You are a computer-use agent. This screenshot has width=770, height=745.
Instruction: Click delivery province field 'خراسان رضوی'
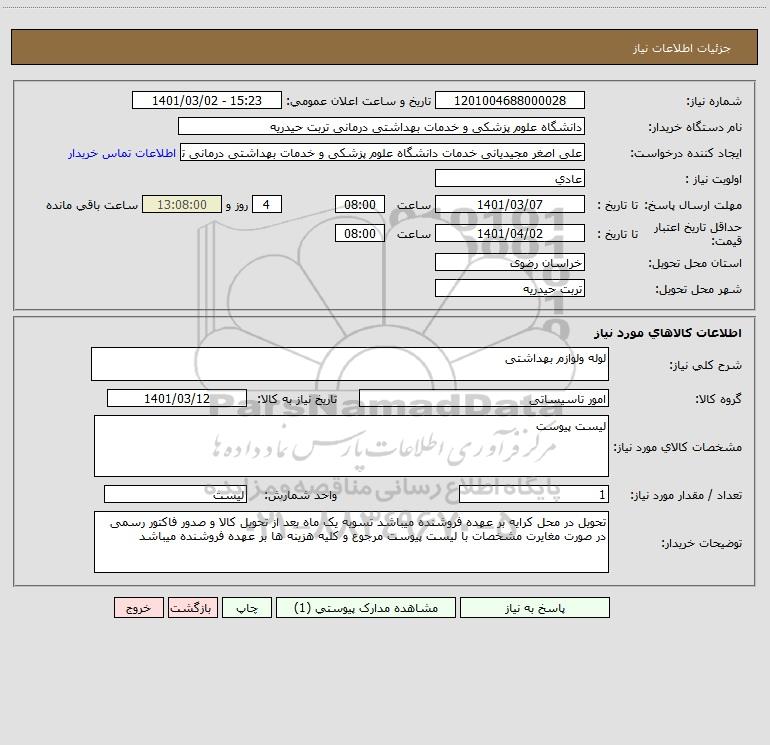click(510, 262)
